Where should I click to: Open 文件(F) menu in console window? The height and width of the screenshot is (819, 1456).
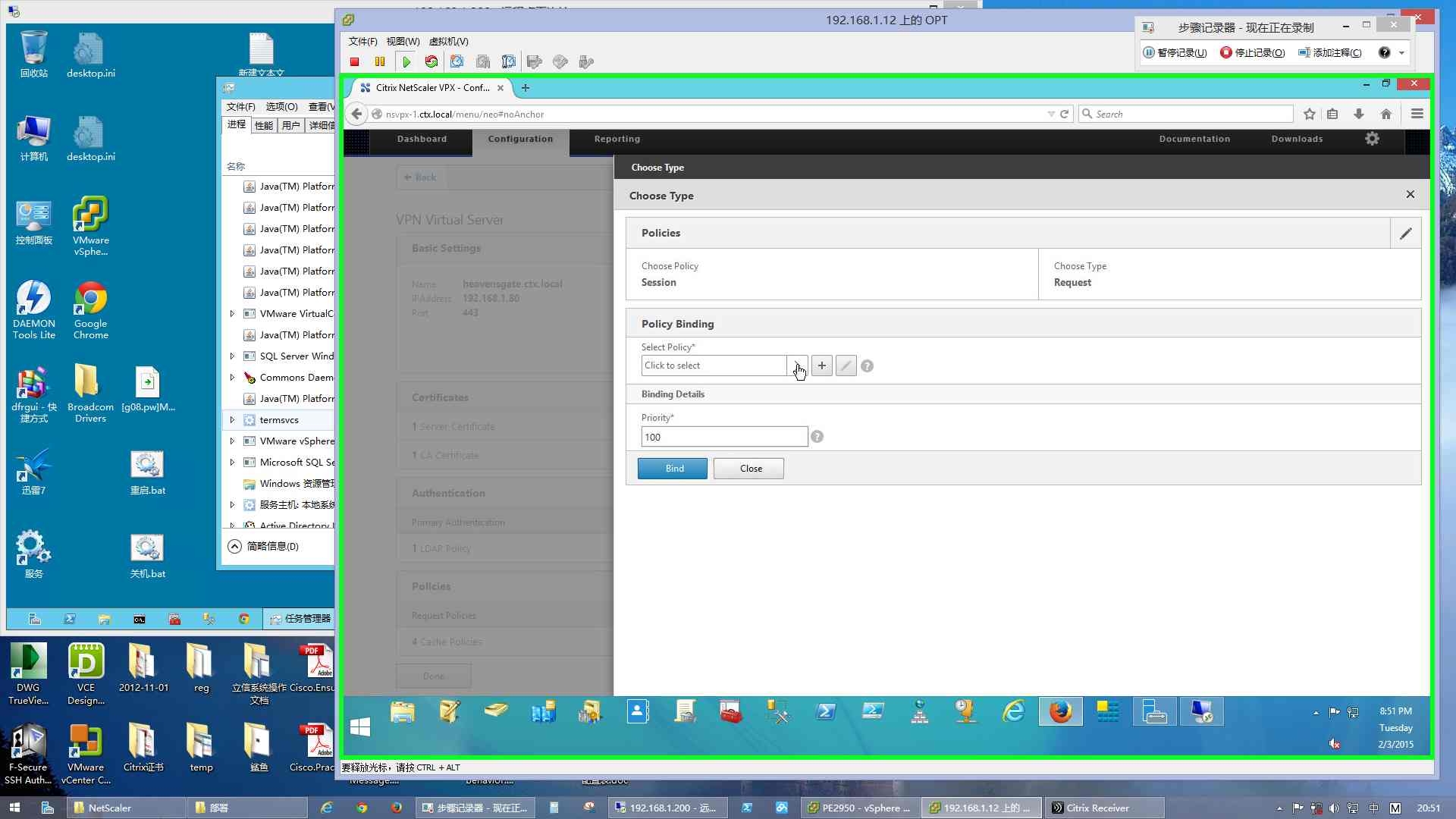point(362,42)
